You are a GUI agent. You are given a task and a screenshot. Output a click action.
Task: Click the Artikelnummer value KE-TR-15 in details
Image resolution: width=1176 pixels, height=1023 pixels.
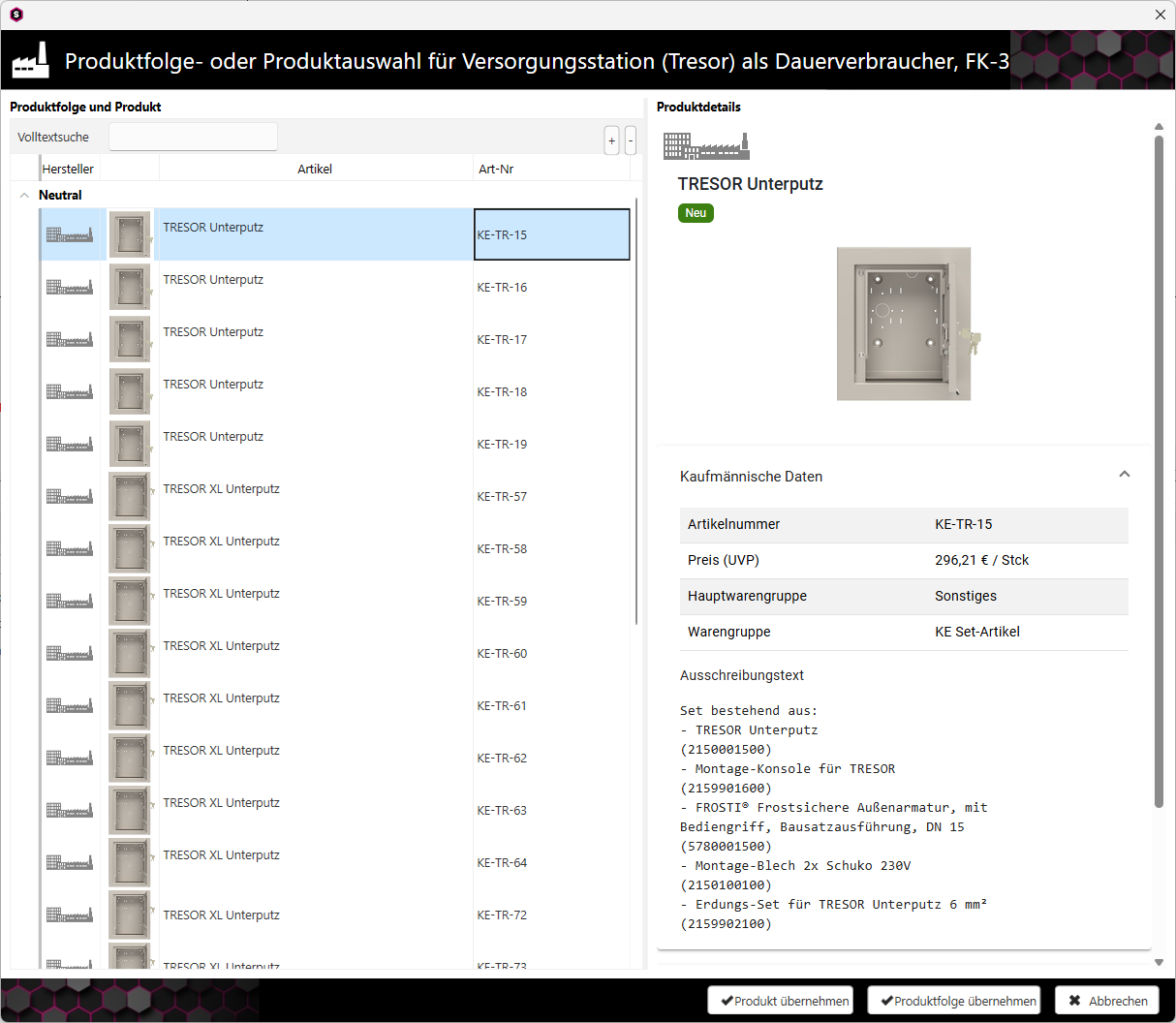click(x=964, y=524)
